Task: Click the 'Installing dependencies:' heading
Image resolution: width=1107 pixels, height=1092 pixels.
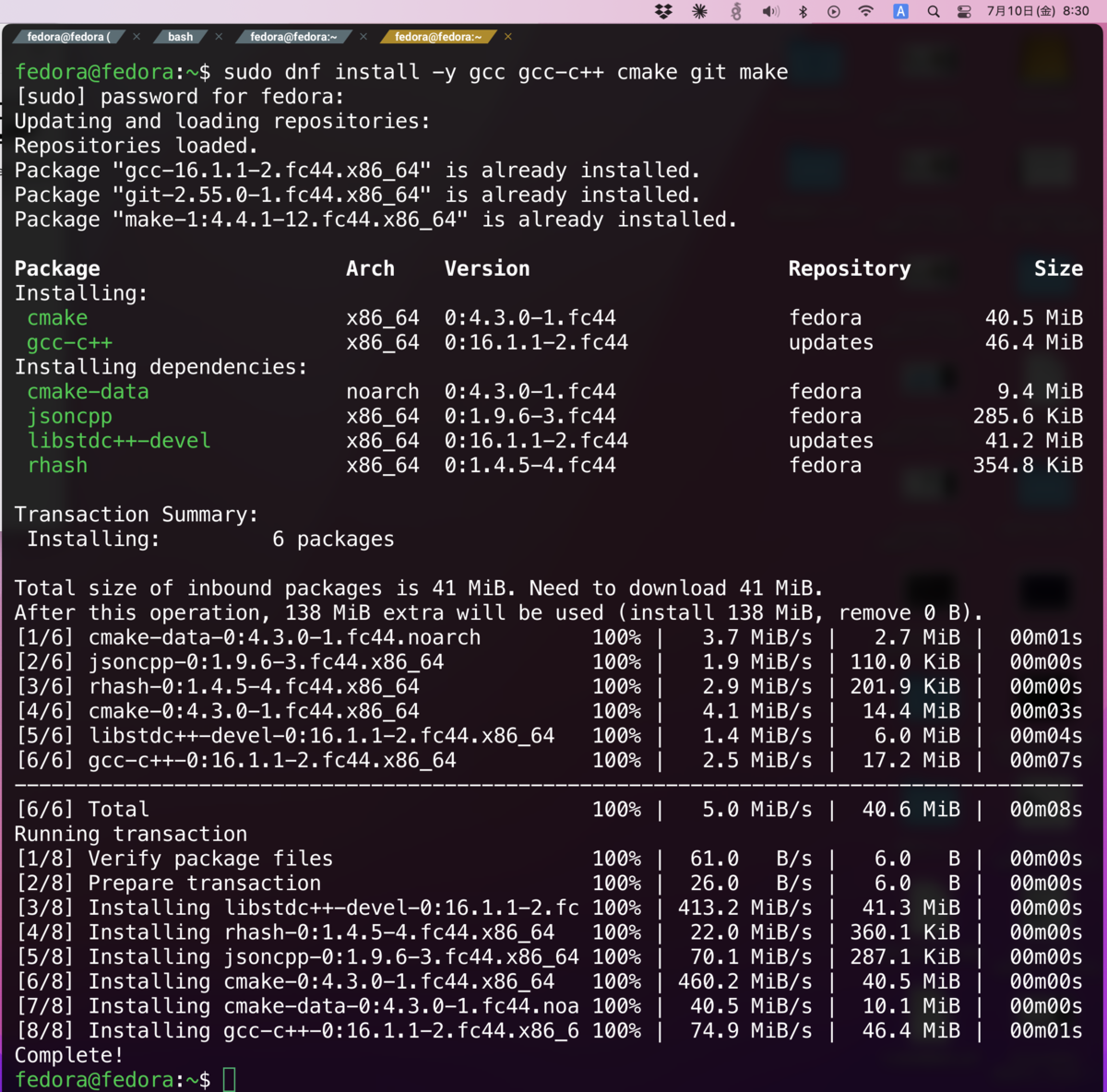Action: 161,367
